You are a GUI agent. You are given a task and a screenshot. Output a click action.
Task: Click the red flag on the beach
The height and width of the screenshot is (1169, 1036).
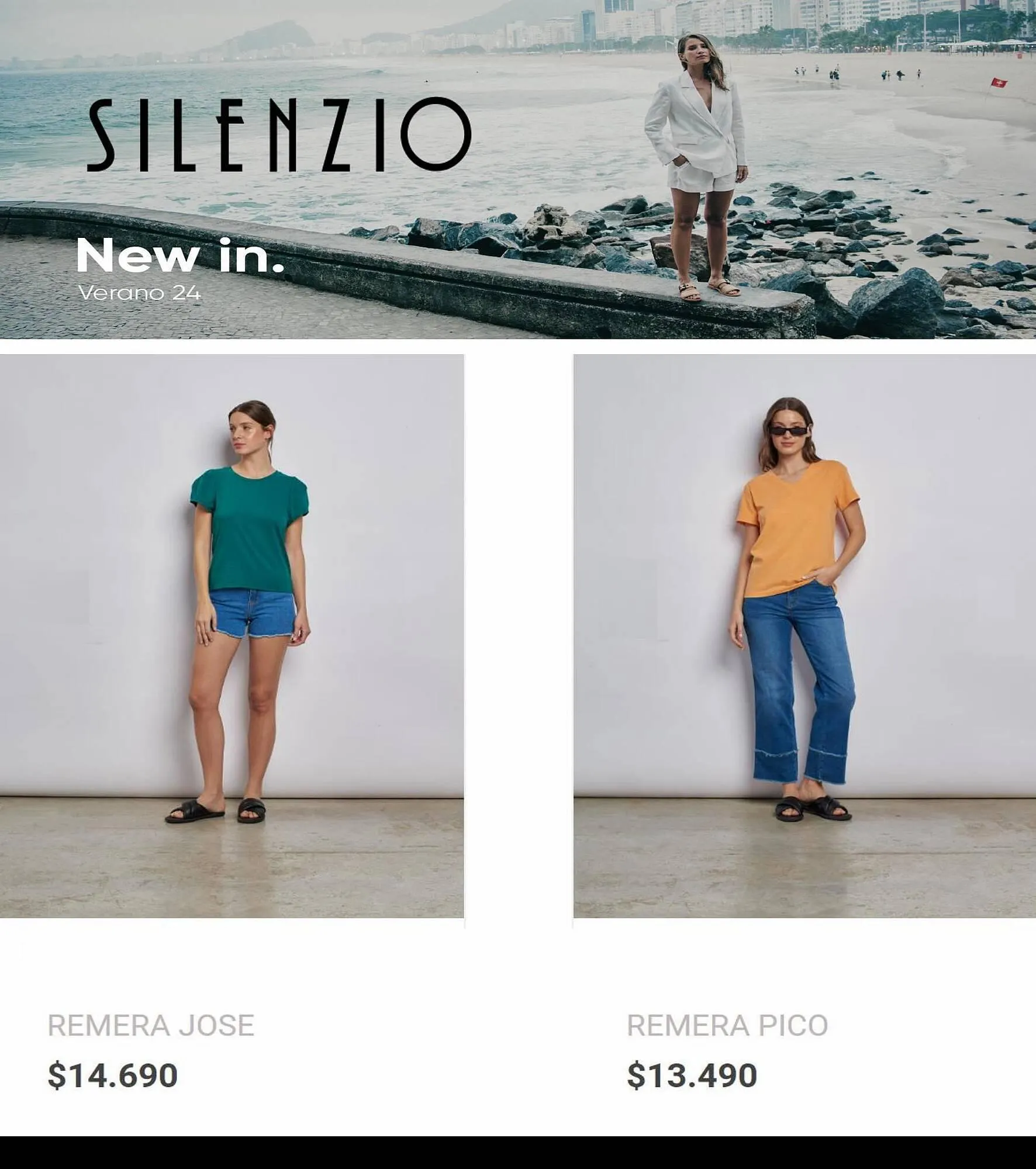[999, 83]
